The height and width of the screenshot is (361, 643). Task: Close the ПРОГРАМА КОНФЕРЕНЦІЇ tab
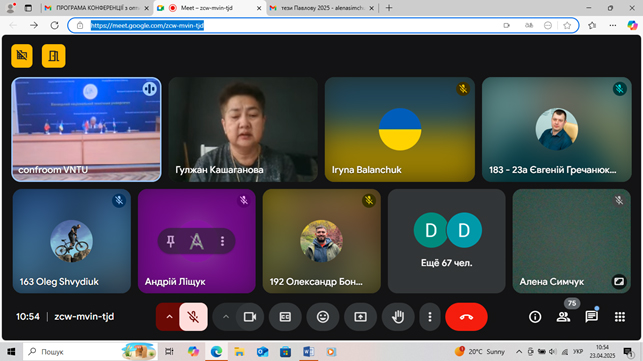point(146,8)
